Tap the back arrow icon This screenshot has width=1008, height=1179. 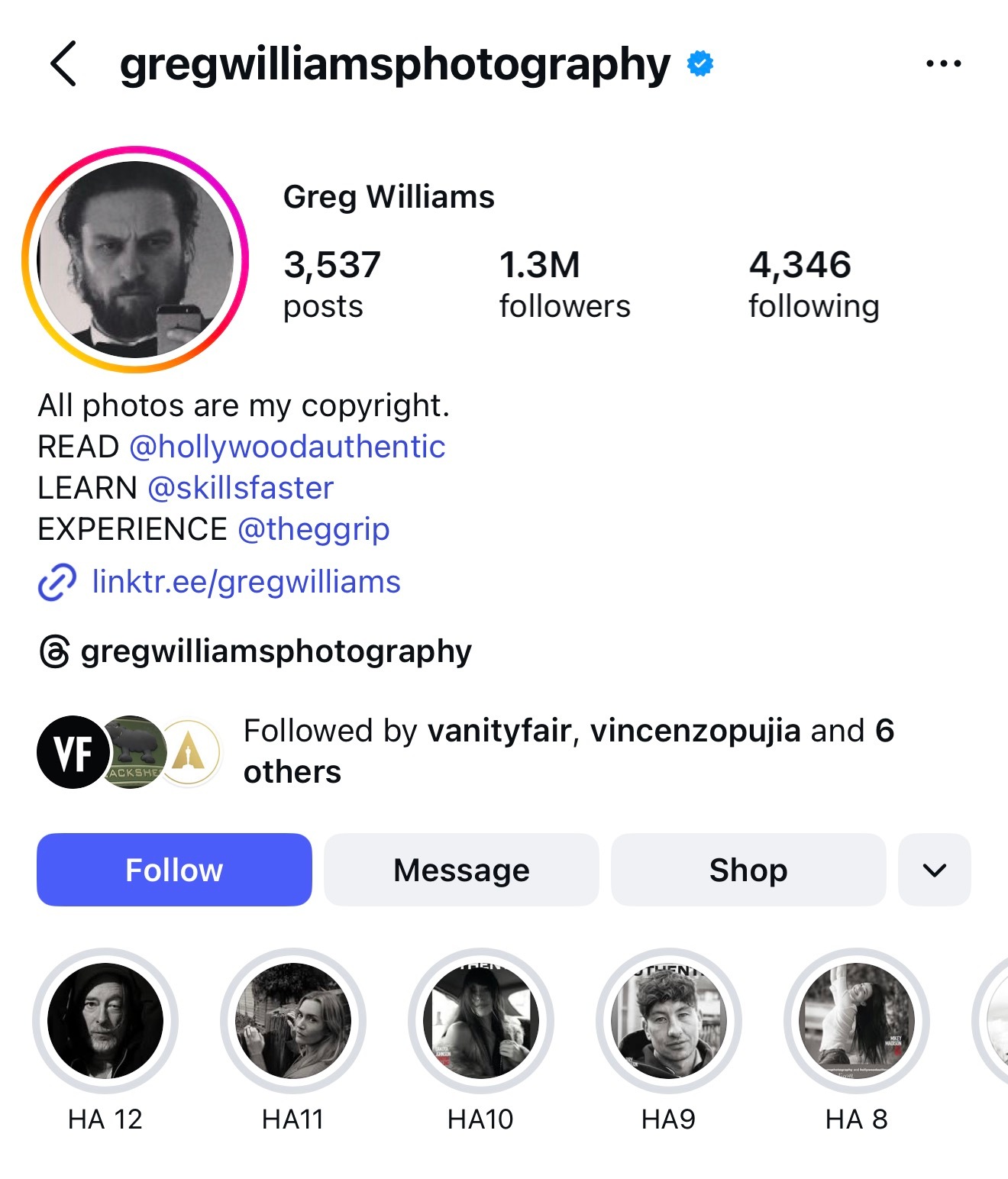[x=64, y=64]
